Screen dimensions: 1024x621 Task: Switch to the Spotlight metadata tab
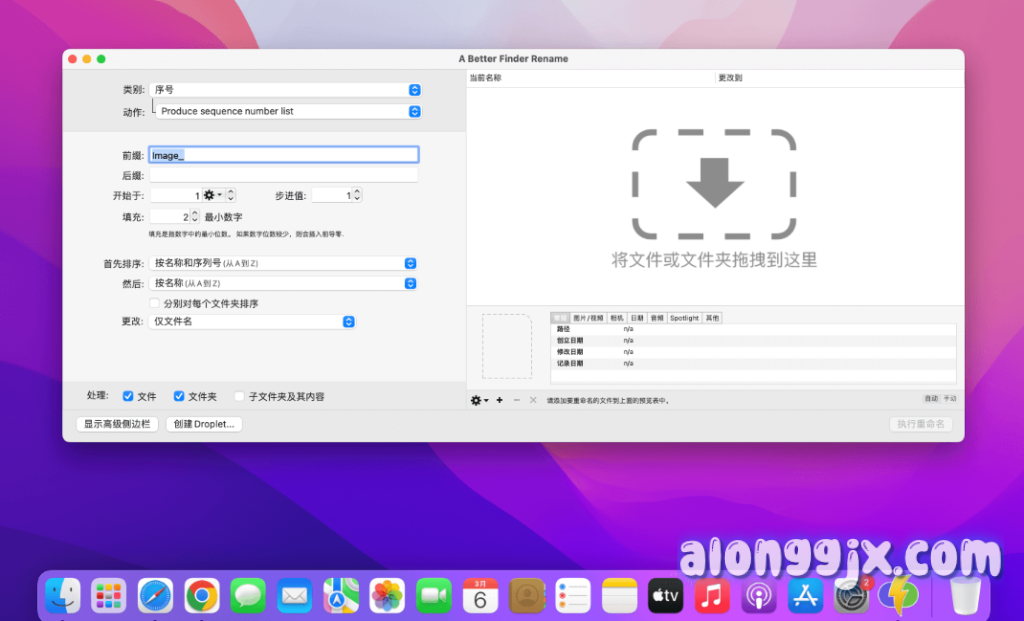pyautogui.click(x=684, y=318)
